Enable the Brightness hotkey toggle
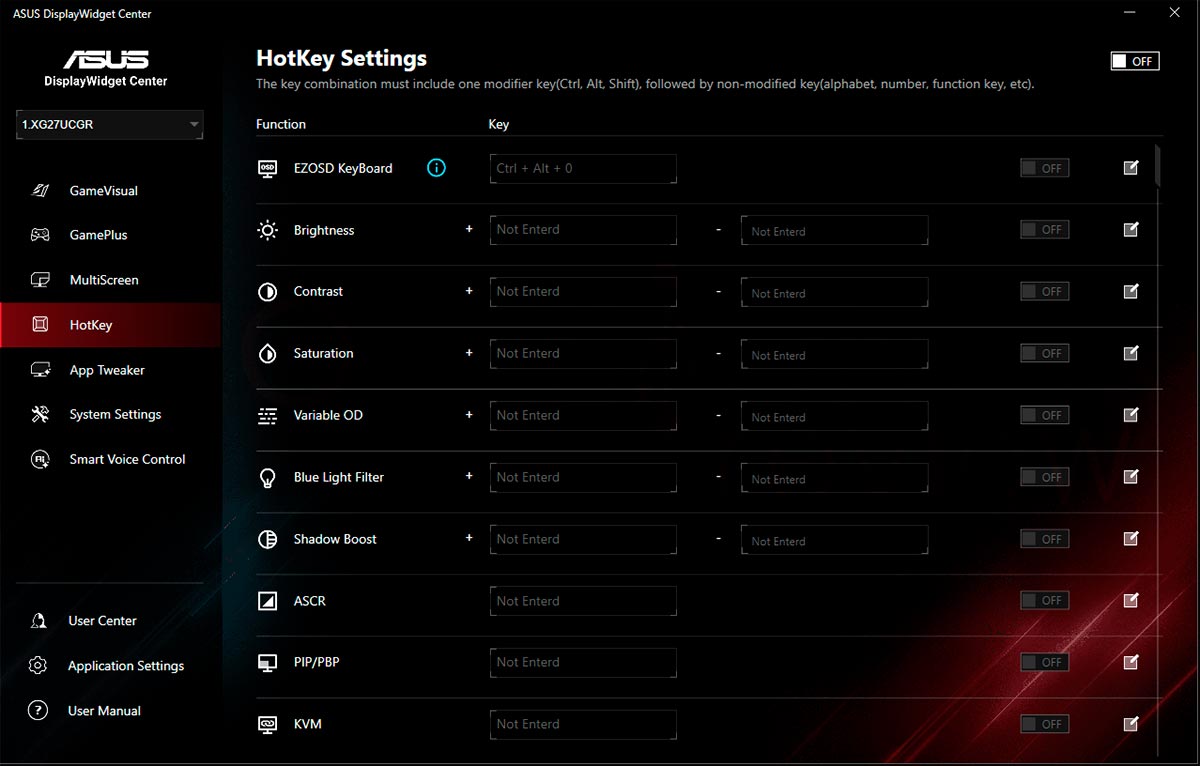 (1044, 229)
